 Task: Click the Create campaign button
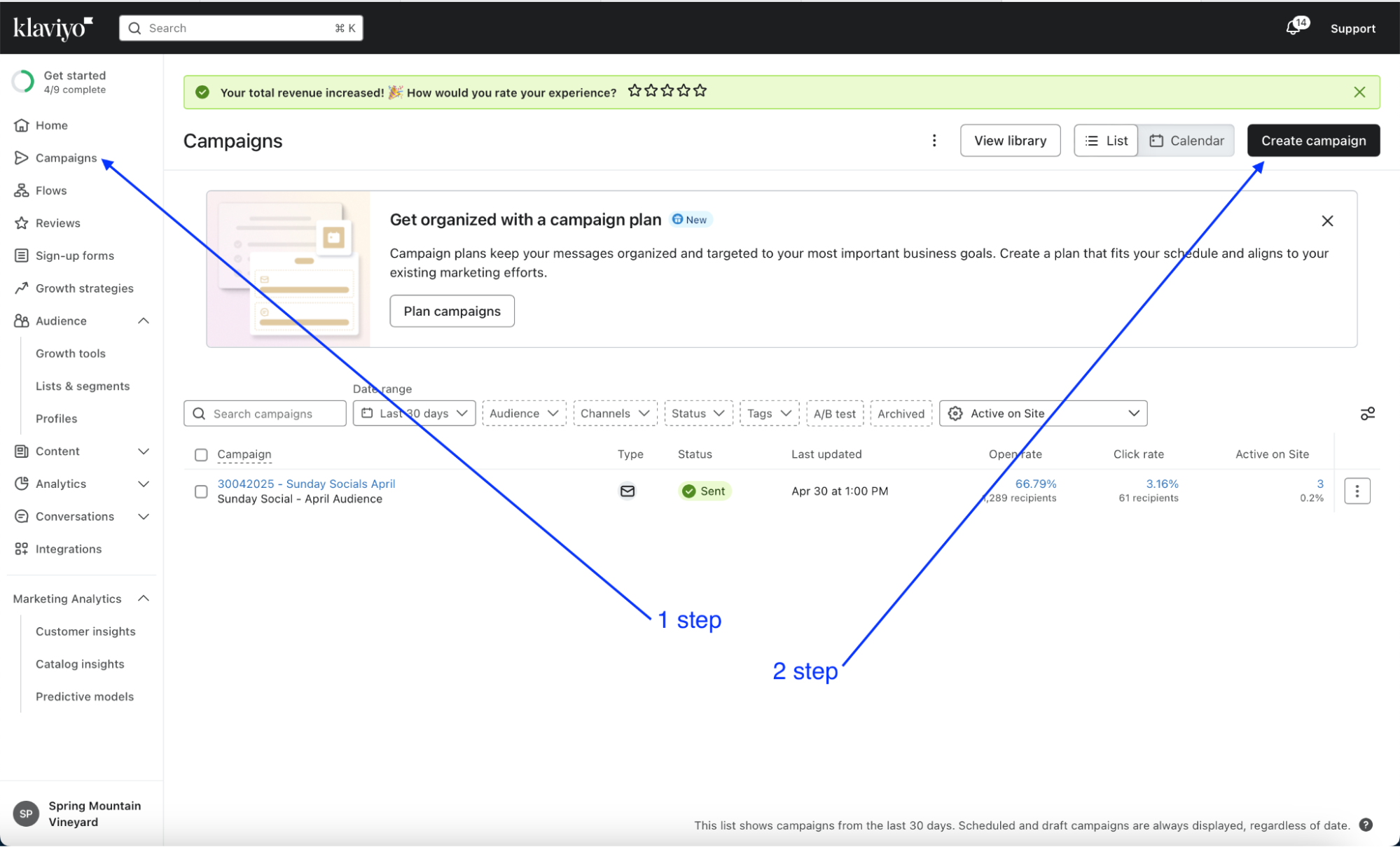click(1313, 141)
